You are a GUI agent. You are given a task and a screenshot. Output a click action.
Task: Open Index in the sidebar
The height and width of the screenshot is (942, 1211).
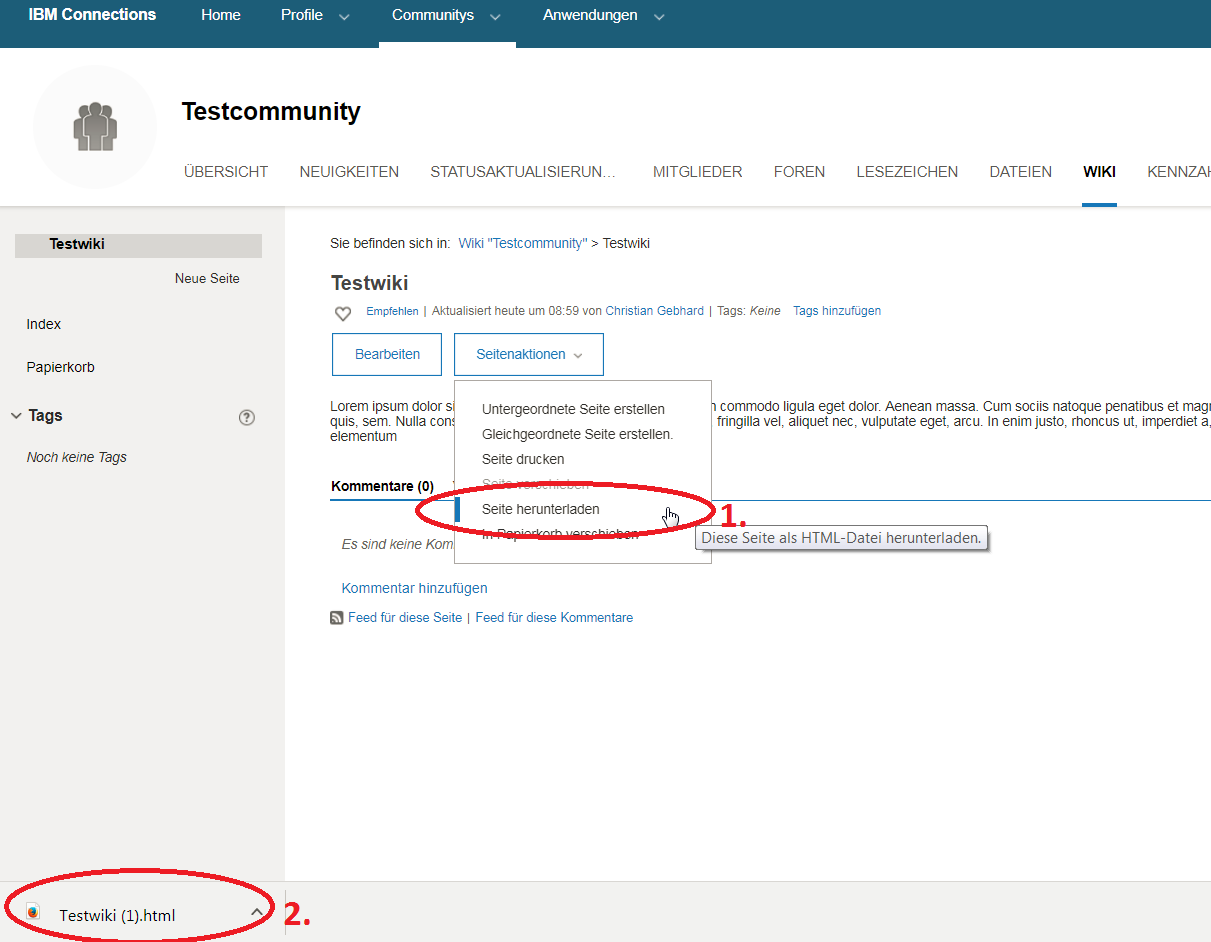(x=44, y=324)
